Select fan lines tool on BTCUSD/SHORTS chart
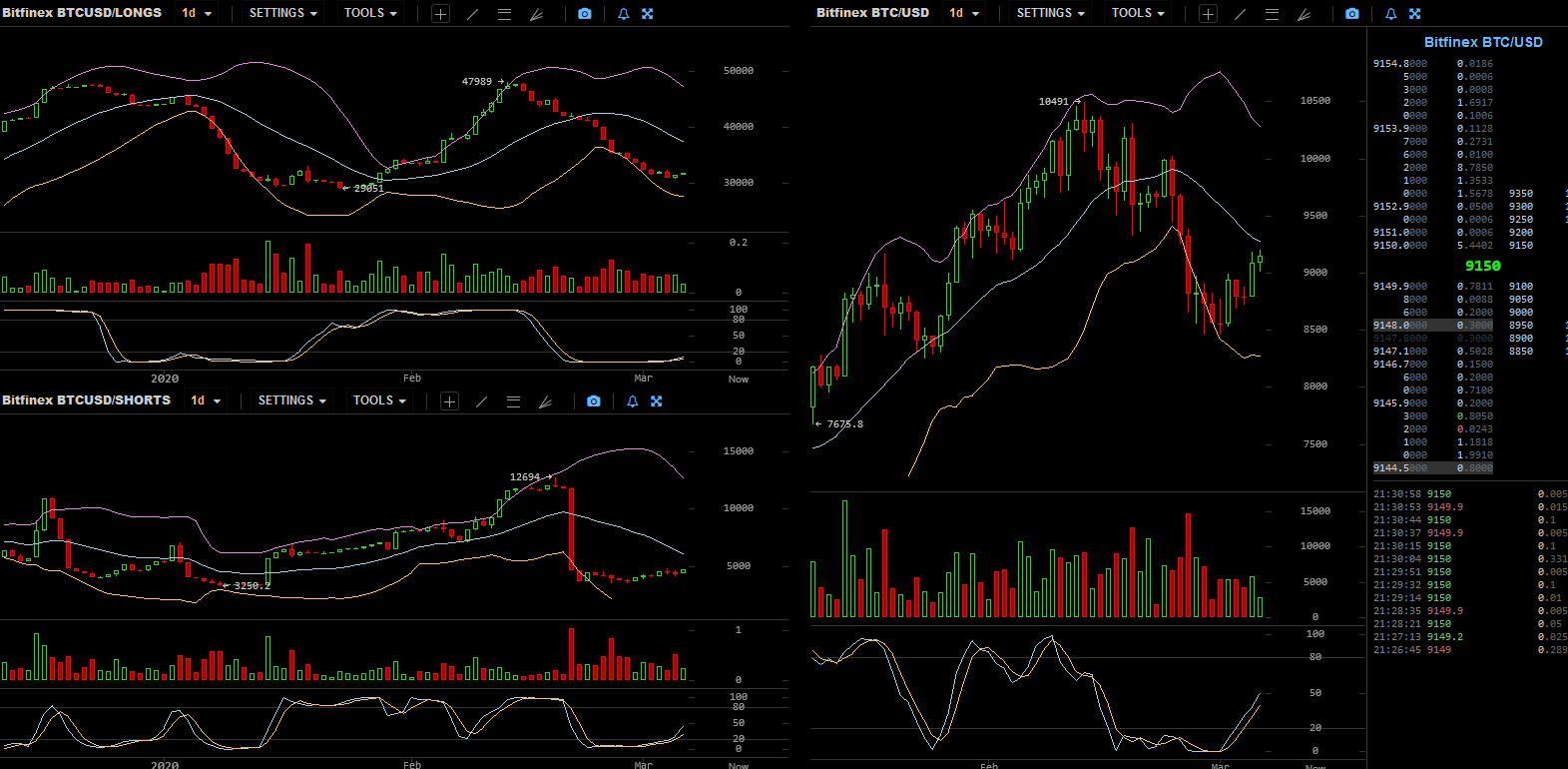 coord(545,401)
